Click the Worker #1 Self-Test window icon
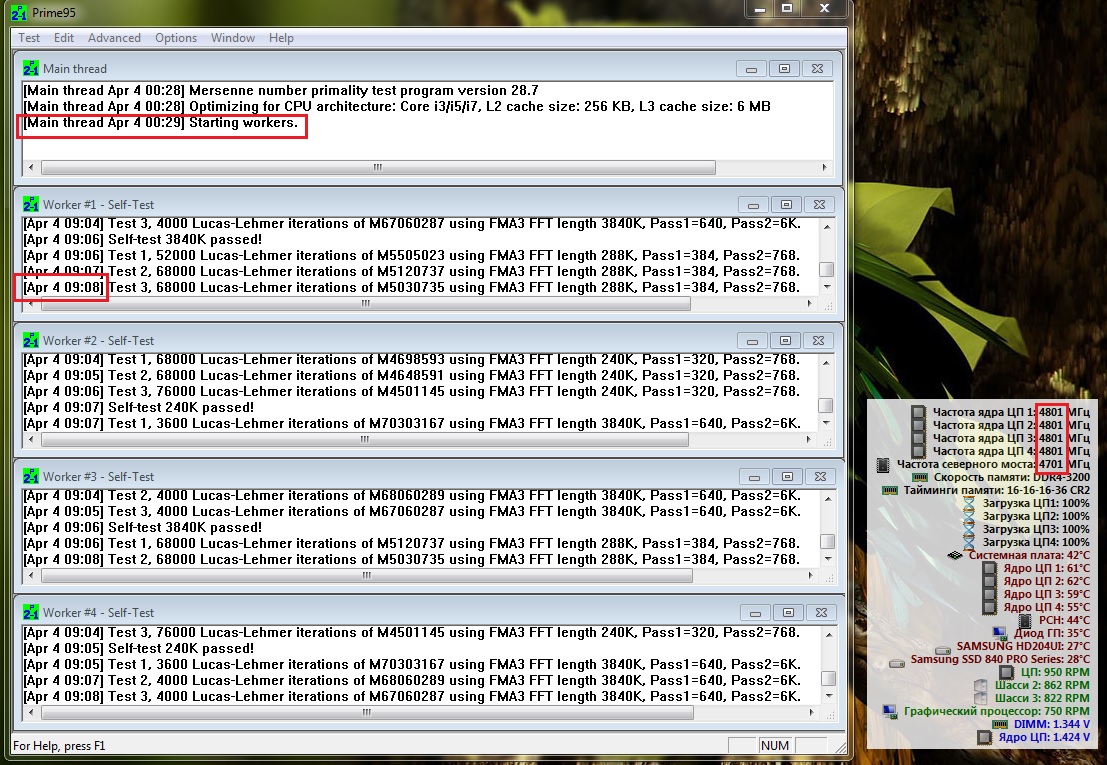This screenshot has width=1107, height=765. (31, 204)
